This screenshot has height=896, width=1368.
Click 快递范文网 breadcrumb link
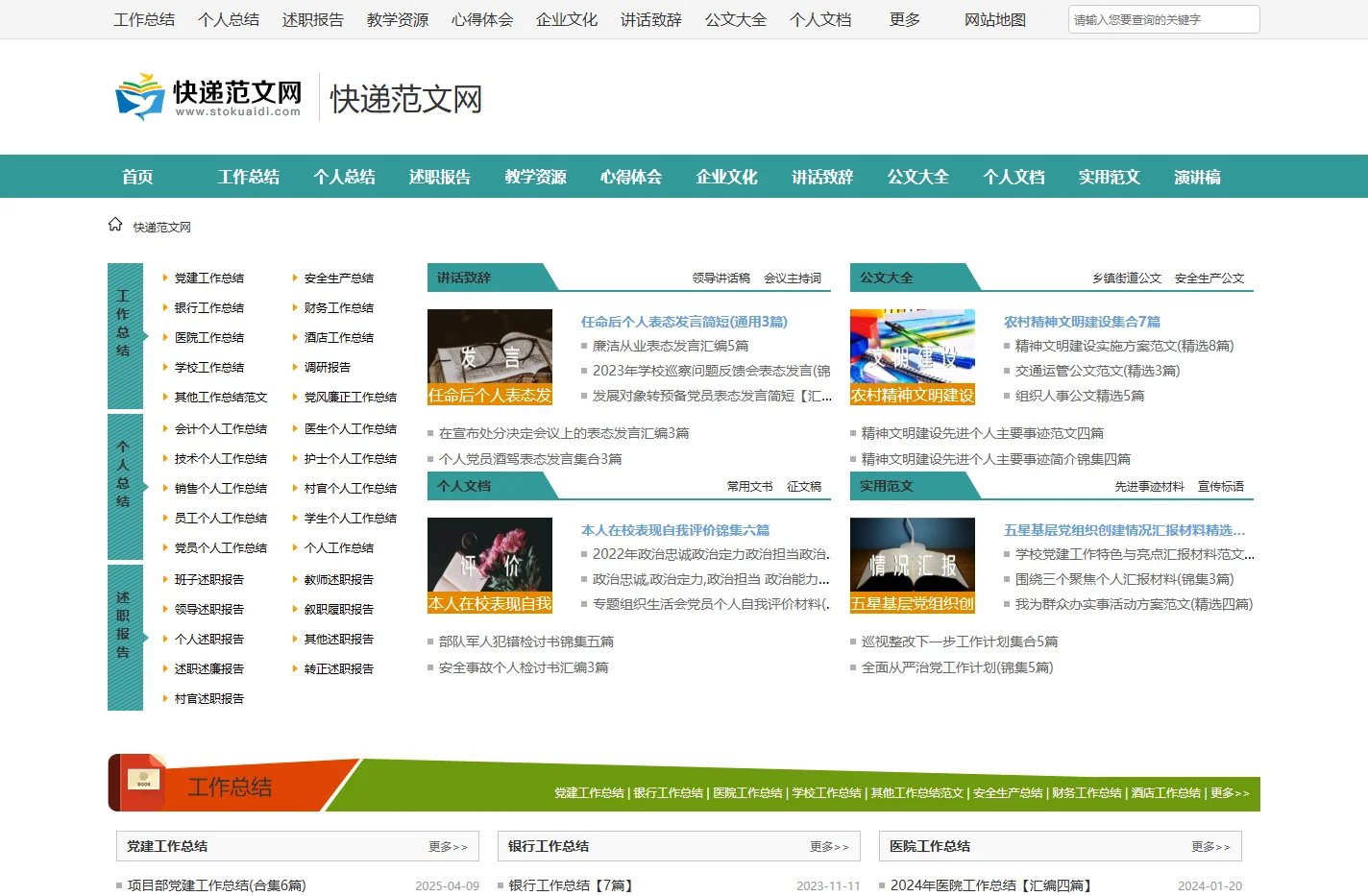tap(162, 228)
